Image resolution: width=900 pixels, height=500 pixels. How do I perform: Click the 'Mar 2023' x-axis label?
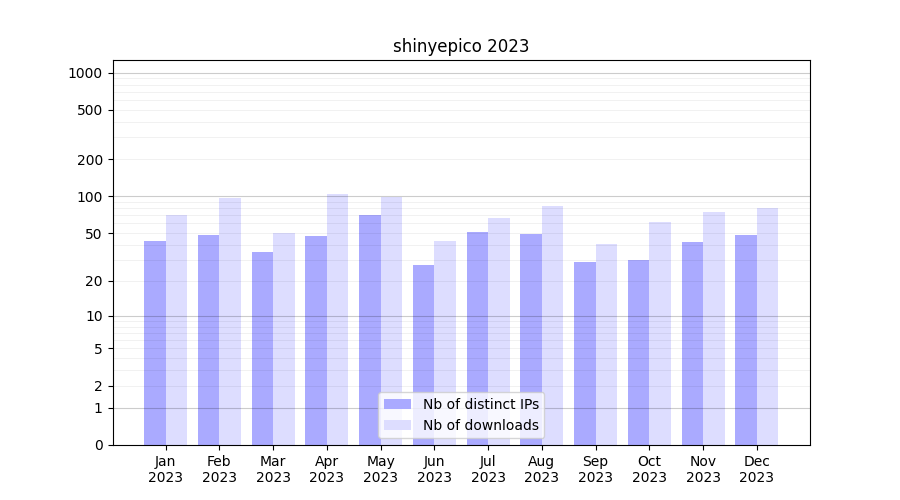point(273,469)
